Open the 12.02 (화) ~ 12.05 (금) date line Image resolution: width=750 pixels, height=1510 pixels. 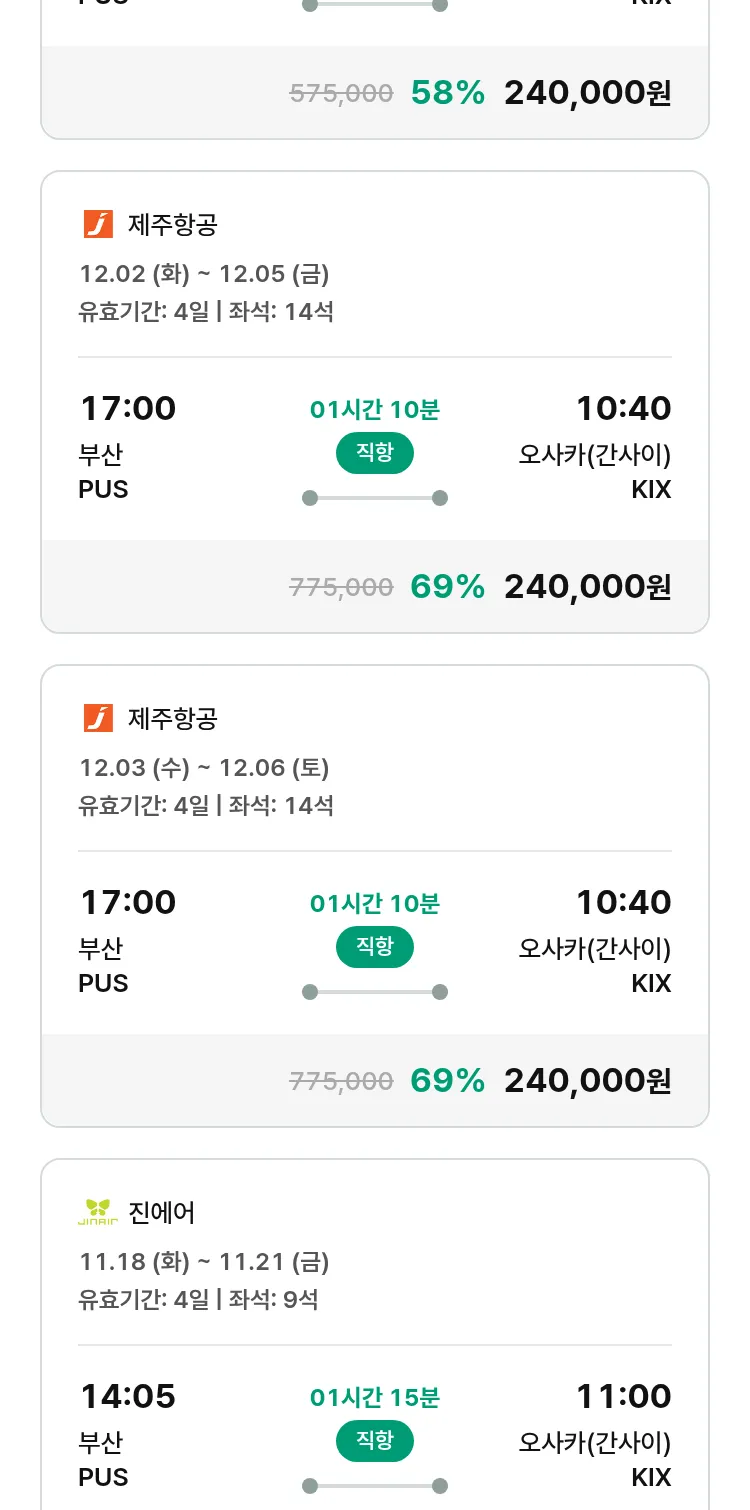tap(204, 273)
